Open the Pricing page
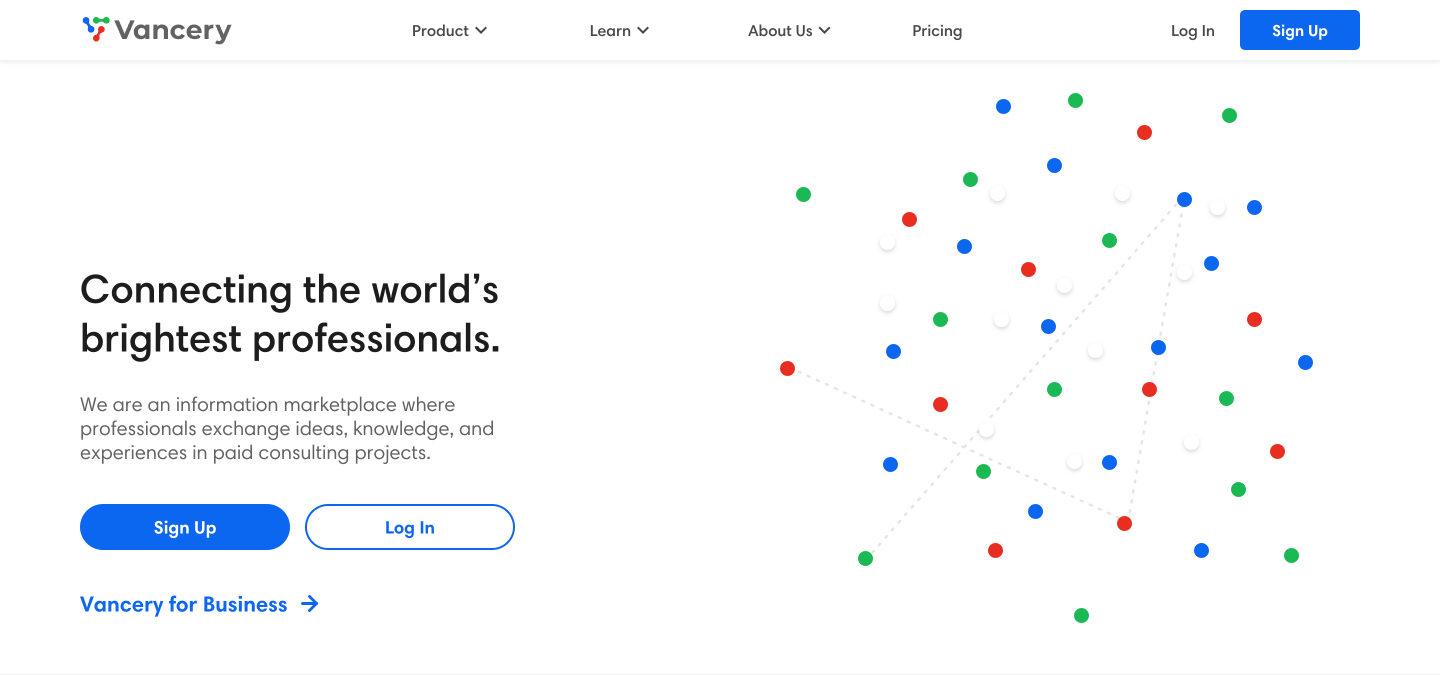 point(937,31)
